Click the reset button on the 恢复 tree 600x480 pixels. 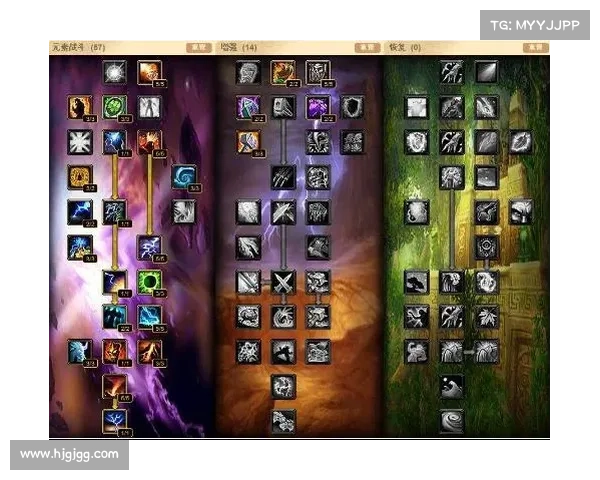click(535, 47)
